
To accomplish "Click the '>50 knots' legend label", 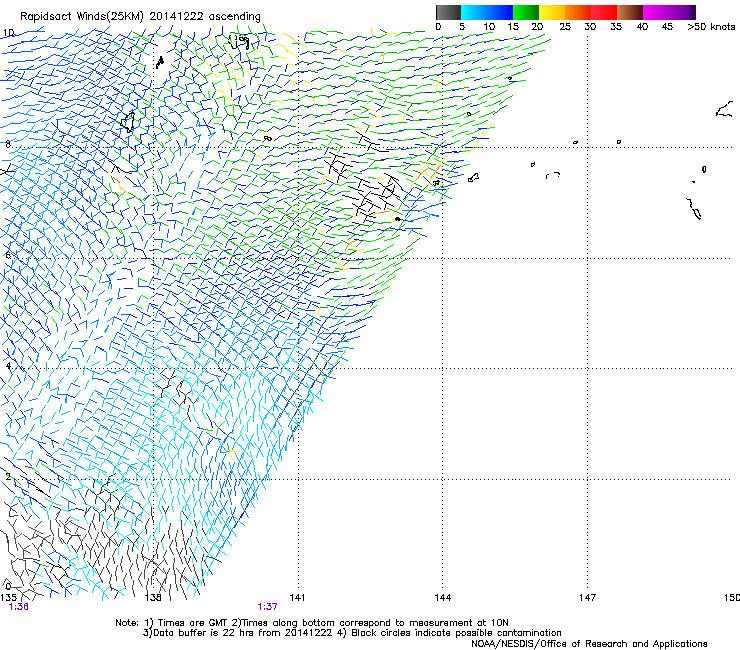I will [711, 27].
